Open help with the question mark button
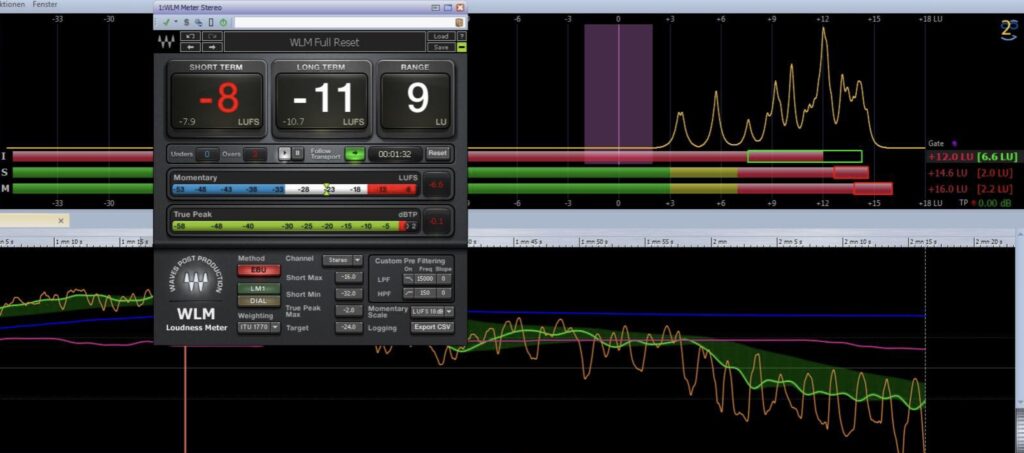The image size is (1024, 453). pos(462,37)
